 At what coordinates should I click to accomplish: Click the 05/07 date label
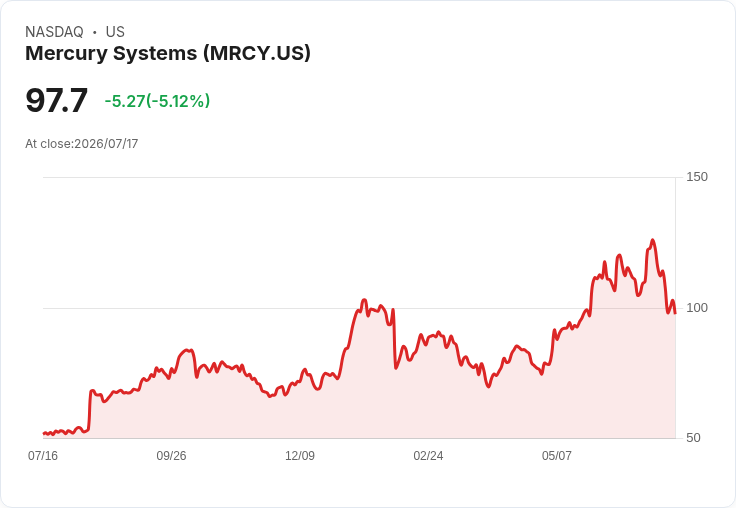click(x=557, y=456)
